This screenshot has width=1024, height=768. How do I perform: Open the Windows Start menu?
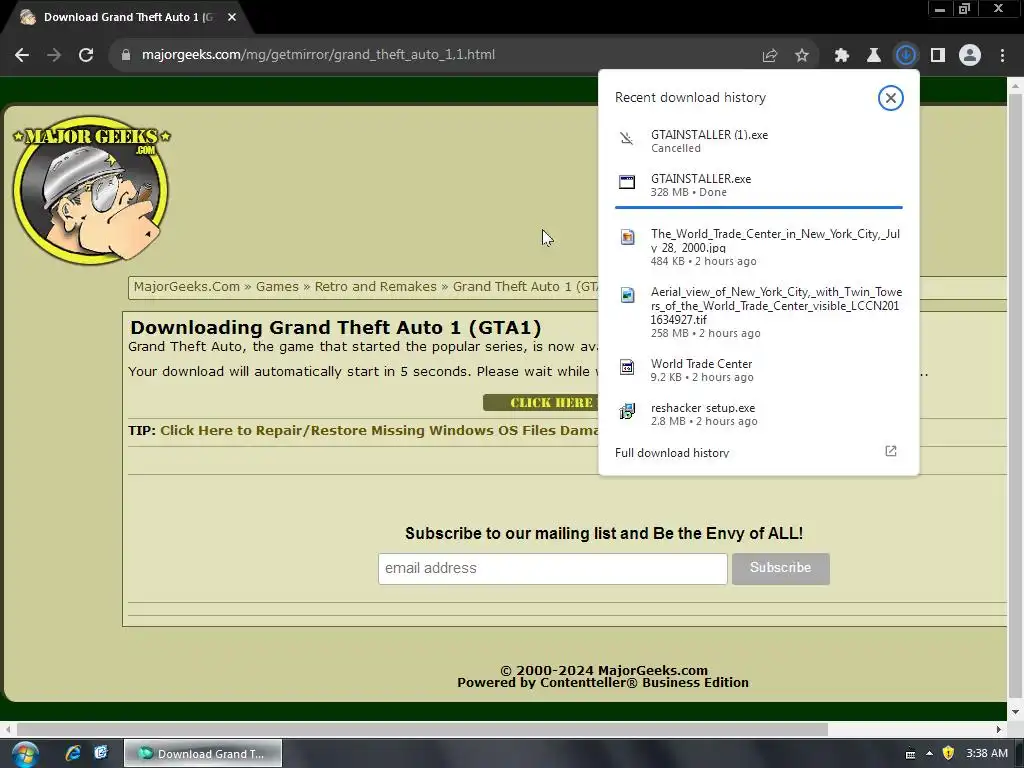click(x=25, y=754)
